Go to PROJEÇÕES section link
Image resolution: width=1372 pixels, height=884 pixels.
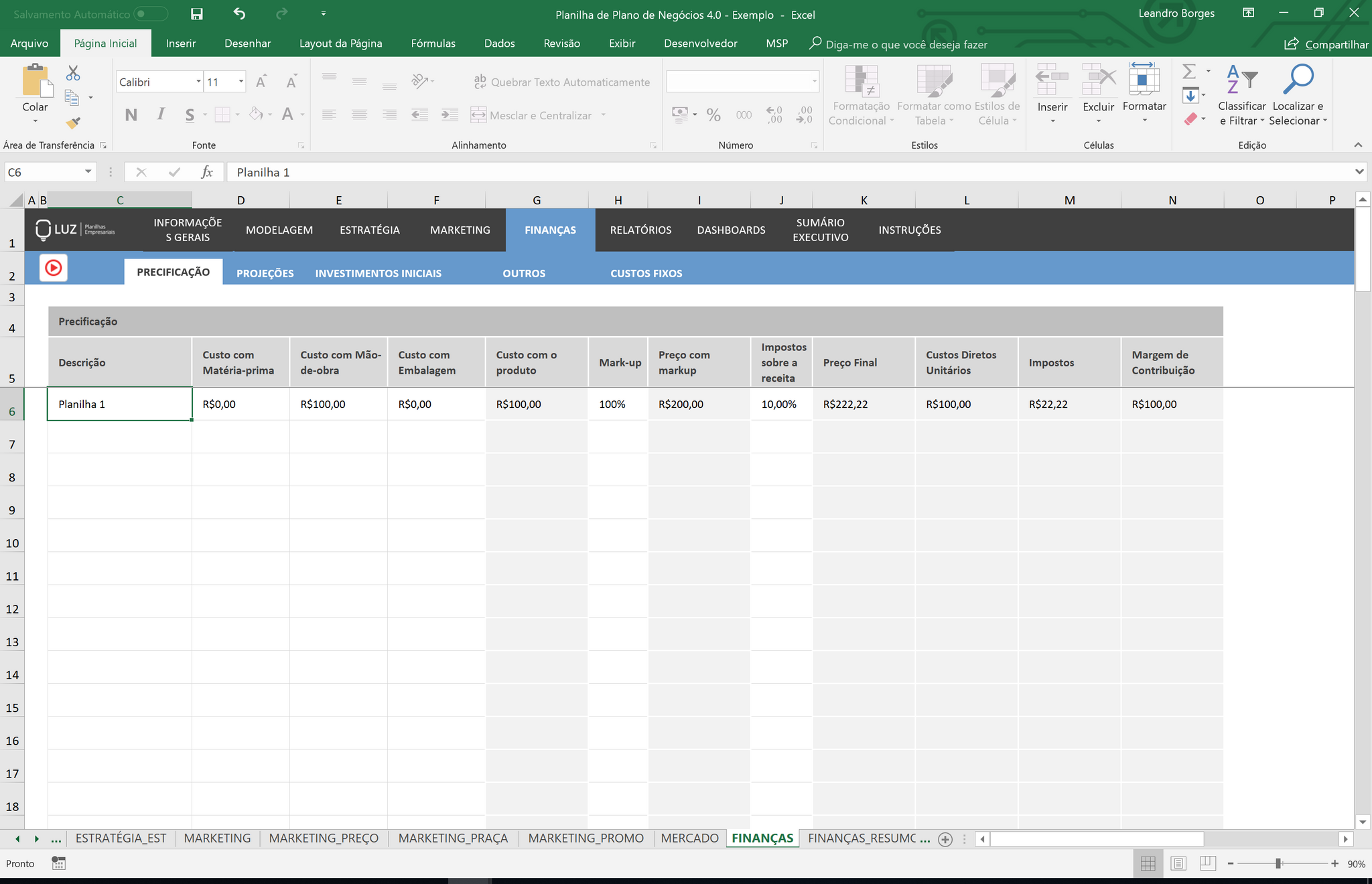click(x=265, y=273)
